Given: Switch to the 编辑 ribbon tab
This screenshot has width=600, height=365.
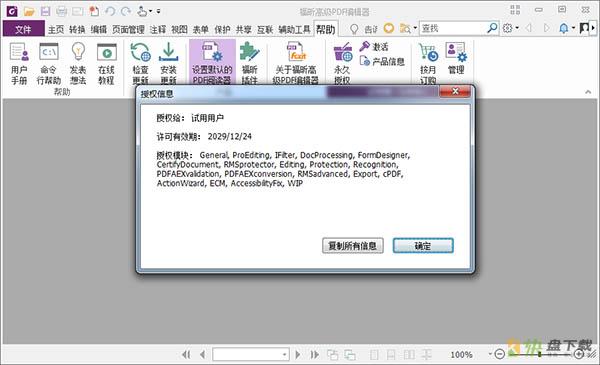Looking at the screenshot, I should (99, 29).
